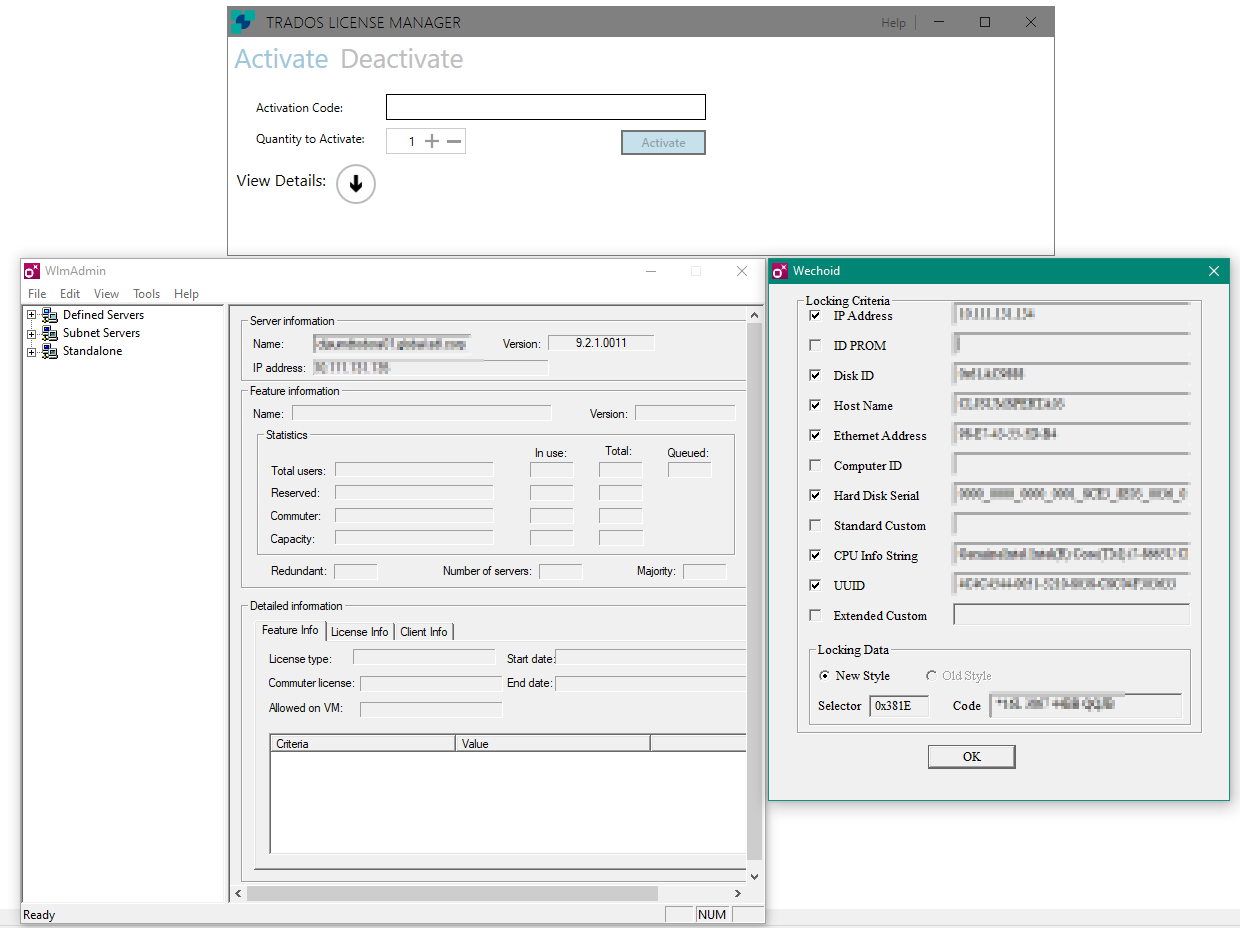1240x928 pixels.
Task: Enable the Computer ID checkbox
Action: click(816, 466)
